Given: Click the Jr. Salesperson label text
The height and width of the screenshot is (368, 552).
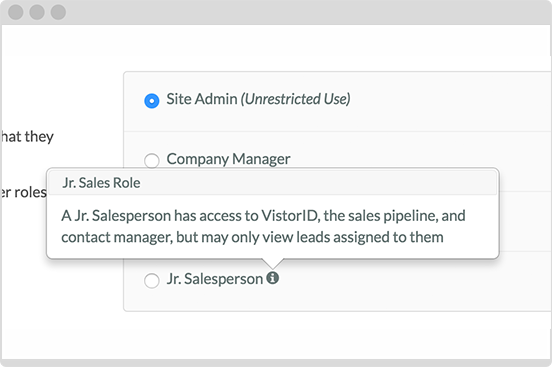Looking at the screenshot, I should [215, 279].
